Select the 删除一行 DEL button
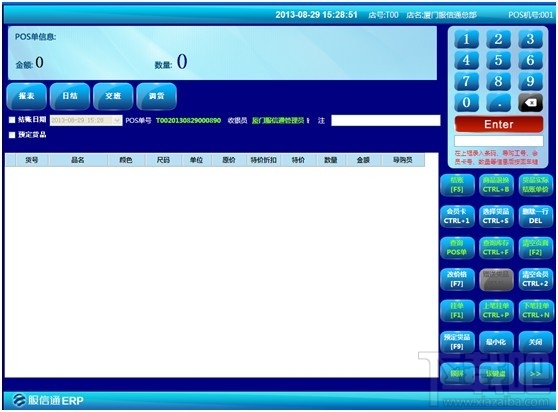558x412 pixels. point(535,216)
